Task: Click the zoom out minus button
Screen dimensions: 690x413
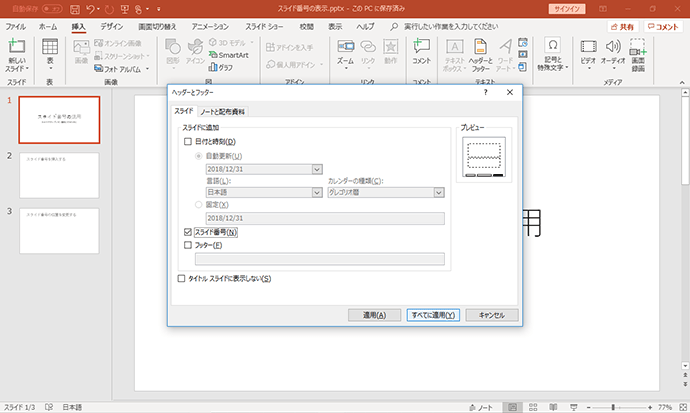Action: tap(588, 407)
